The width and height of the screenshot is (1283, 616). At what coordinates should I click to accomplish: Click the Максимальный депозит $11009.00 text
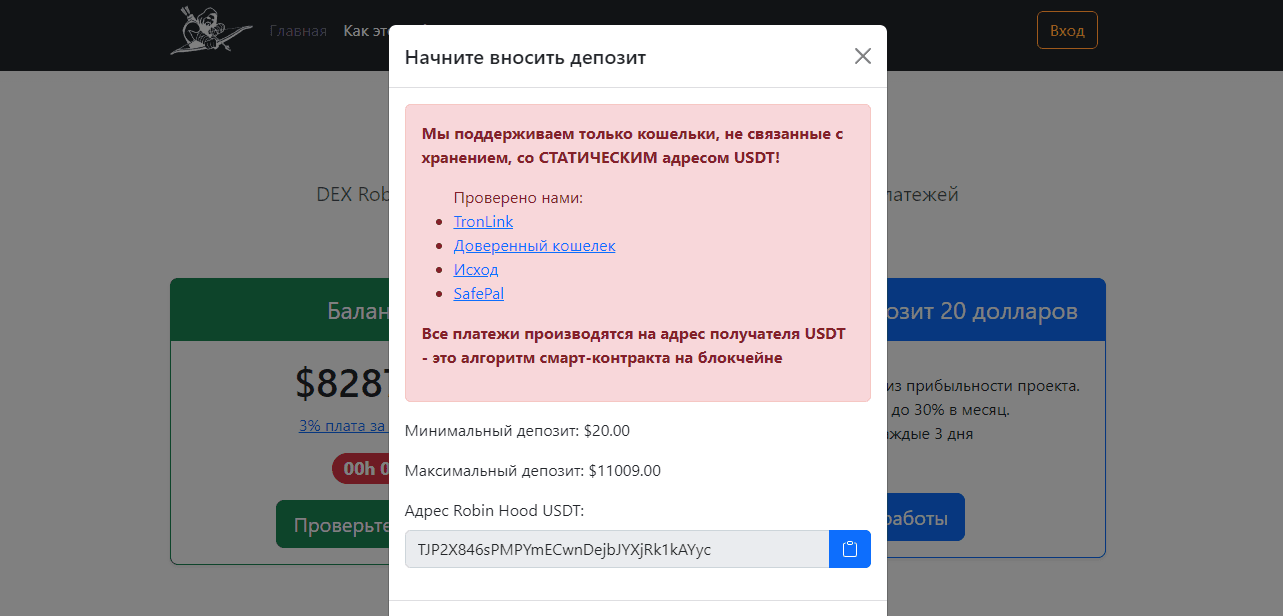pyautogui.click(x=532, y=471)
